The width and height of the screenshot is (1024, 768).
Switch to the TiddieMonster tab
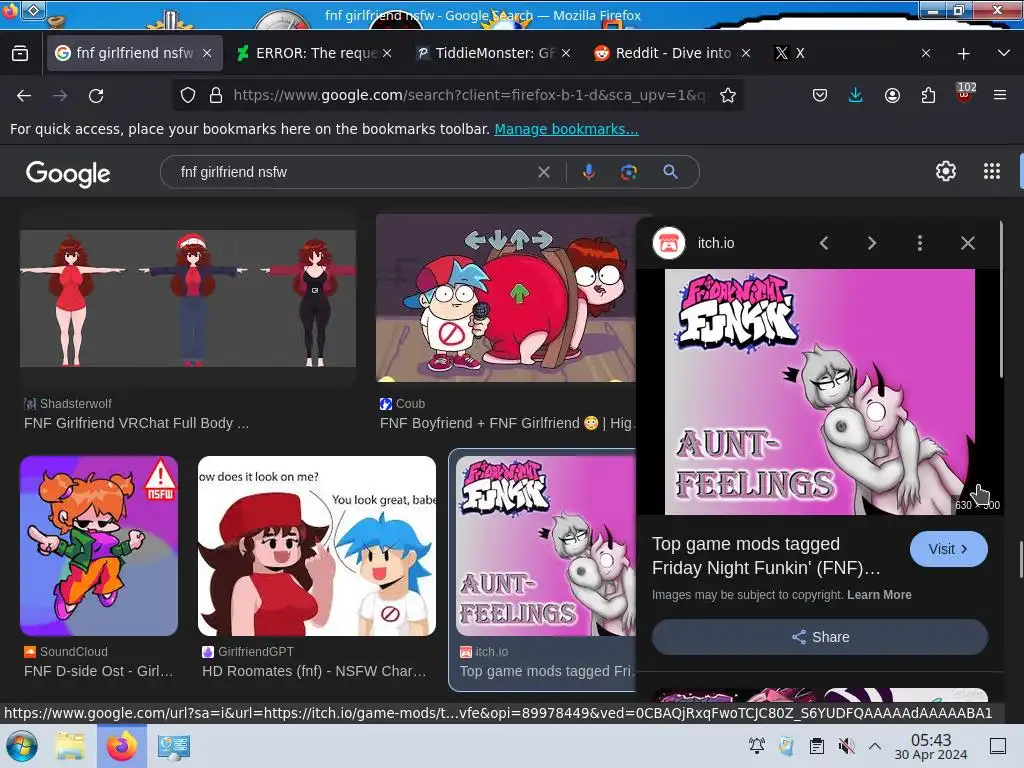[494, 53]
